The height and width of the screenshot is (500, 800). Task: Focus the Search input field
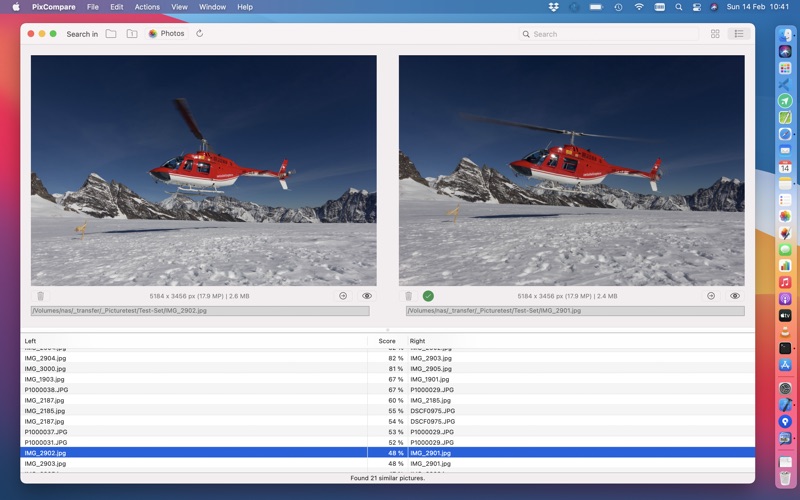click(609, 34)
